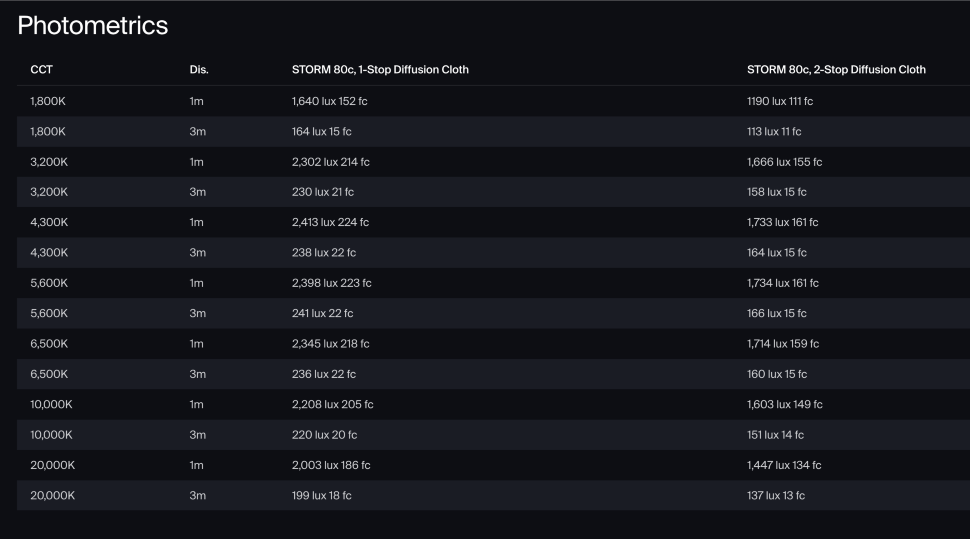Select the "2,413 lux 224 fc" cell
Screen dimensions: 970x539
330,222
